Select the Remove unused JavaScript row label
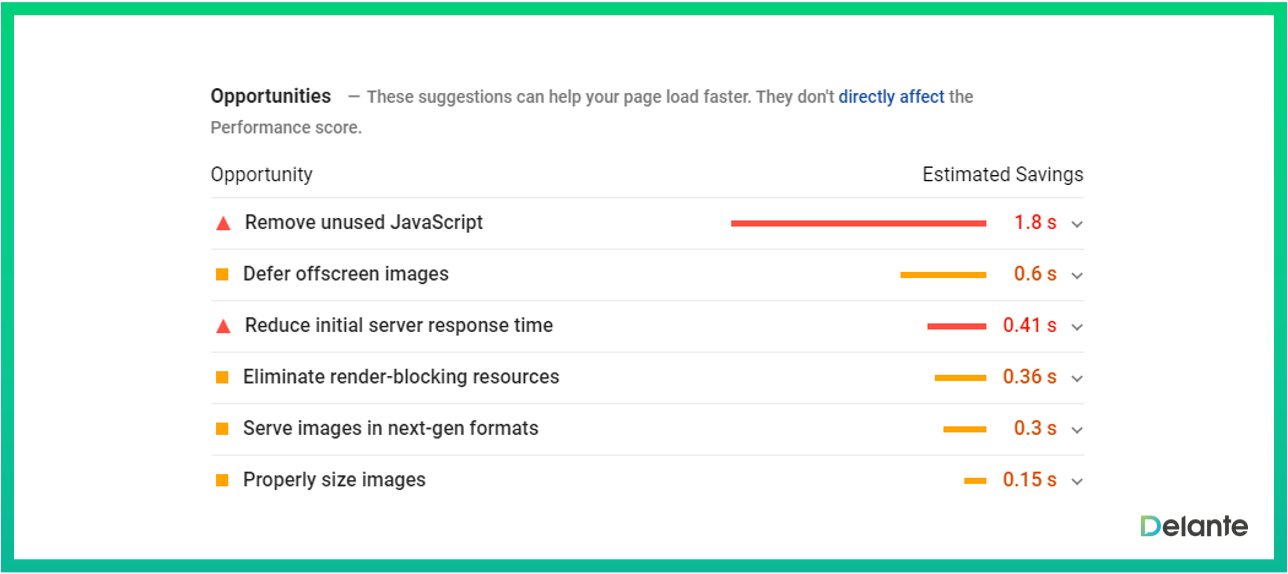 click(x=364, y=223)
